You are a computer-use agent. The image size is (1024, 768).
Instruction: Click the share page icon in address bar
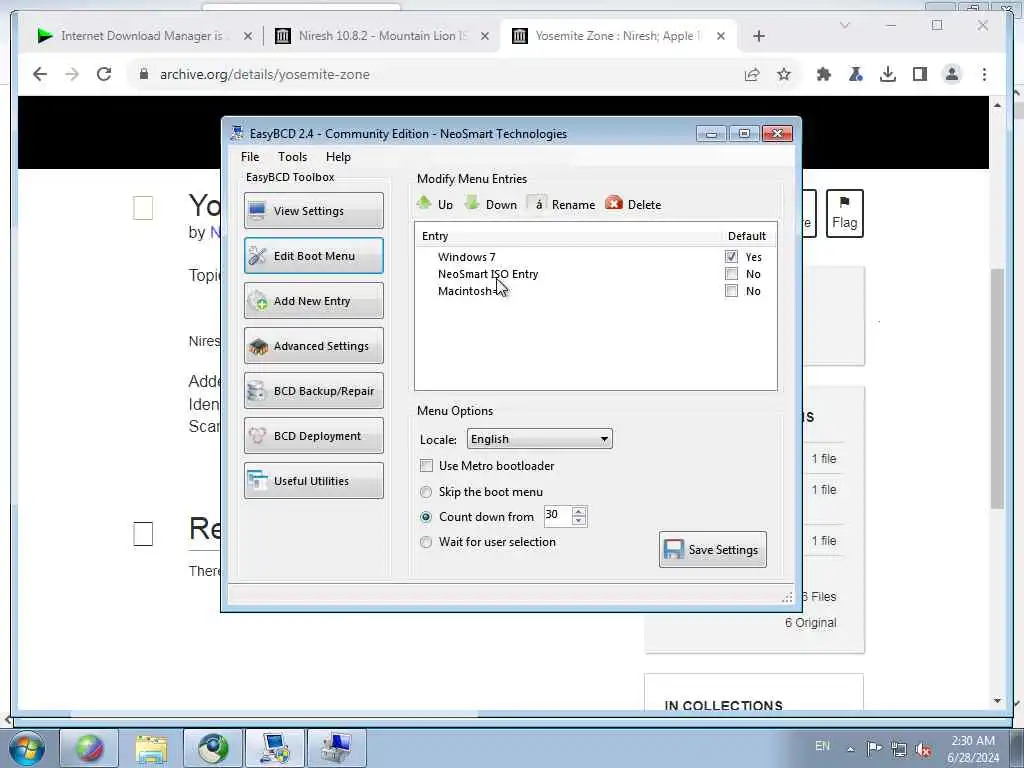[752, 74]
